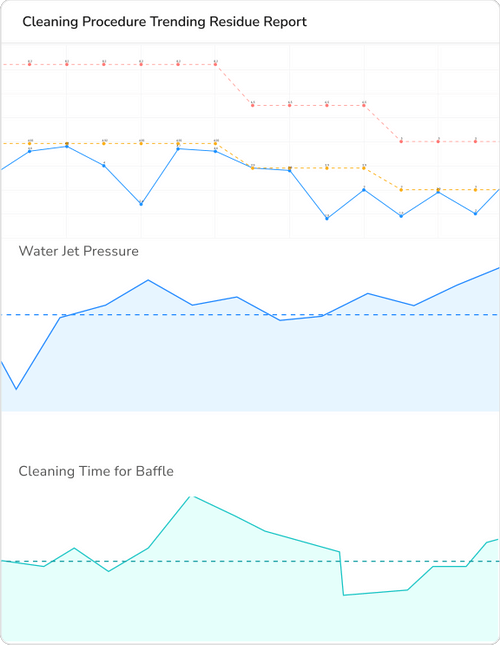Select the first orange point on the lowest plateau

401,190
